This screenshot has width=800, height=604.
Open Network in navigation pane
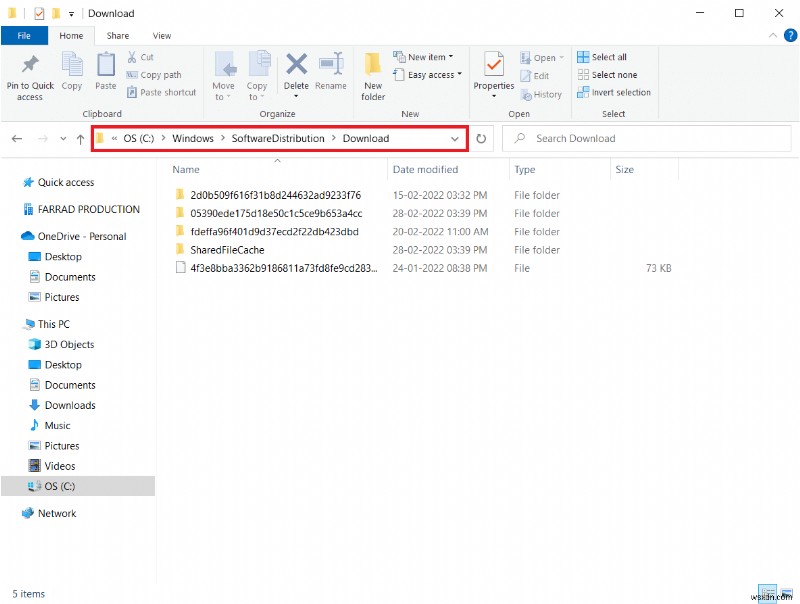coord(57,513)
